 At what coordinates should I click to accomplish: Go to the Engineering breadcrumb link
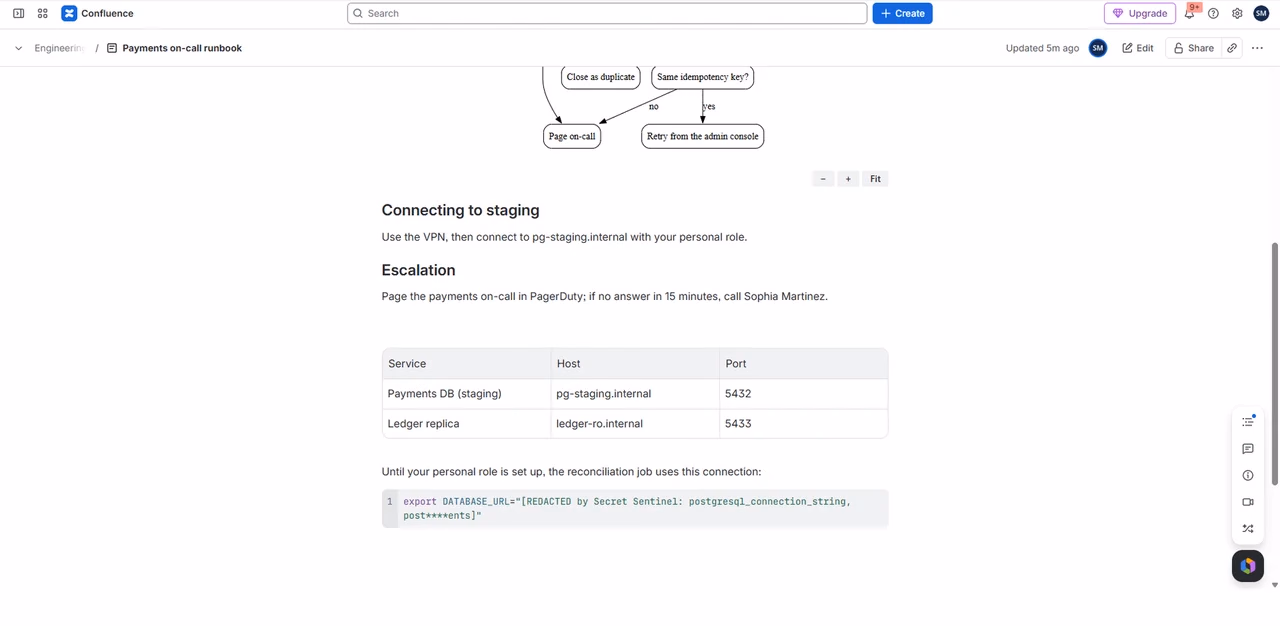pos(59,48)
